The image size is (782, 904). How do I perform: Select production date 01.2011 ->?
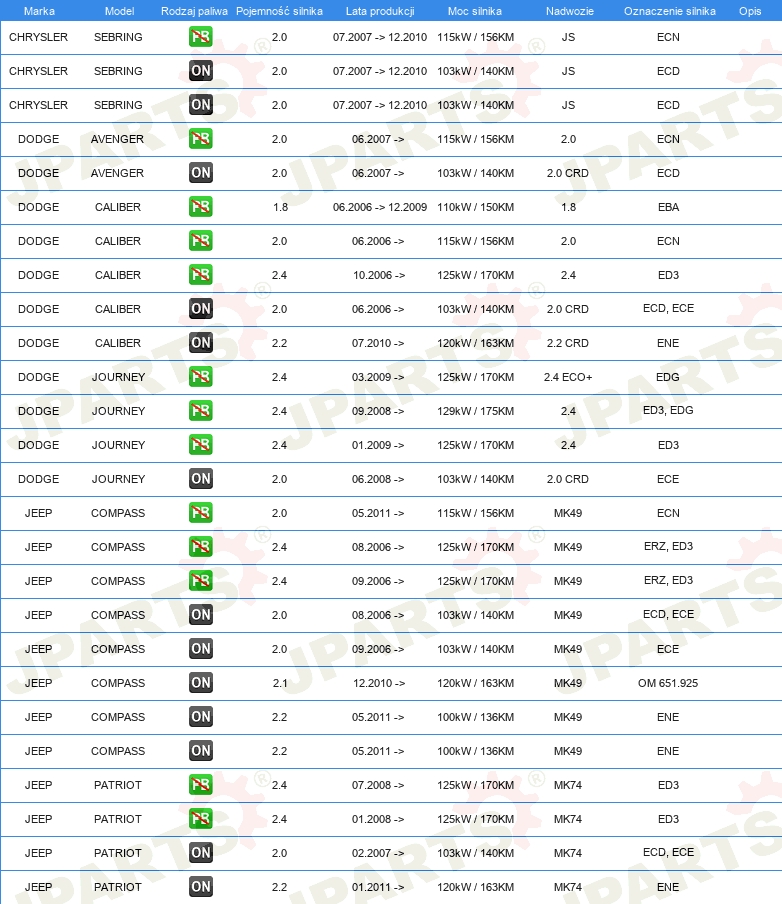(378, 887)
